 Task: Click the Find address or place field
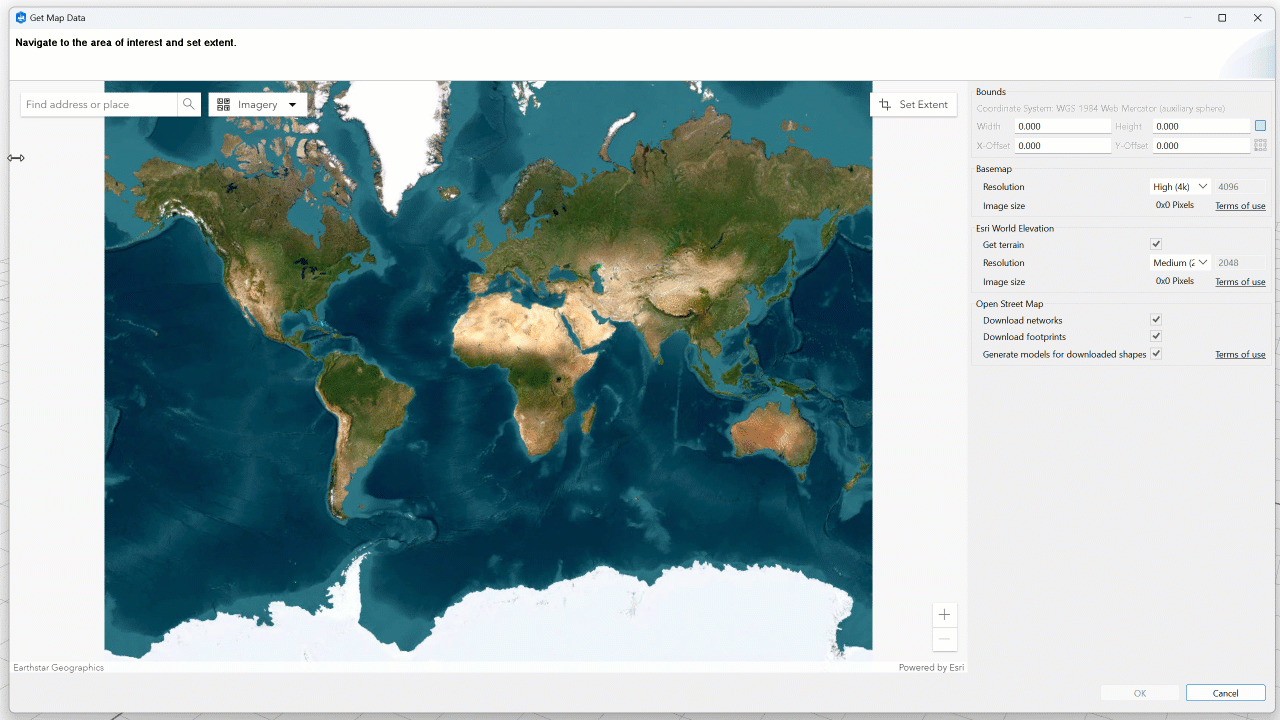click(x=99, y=104)
